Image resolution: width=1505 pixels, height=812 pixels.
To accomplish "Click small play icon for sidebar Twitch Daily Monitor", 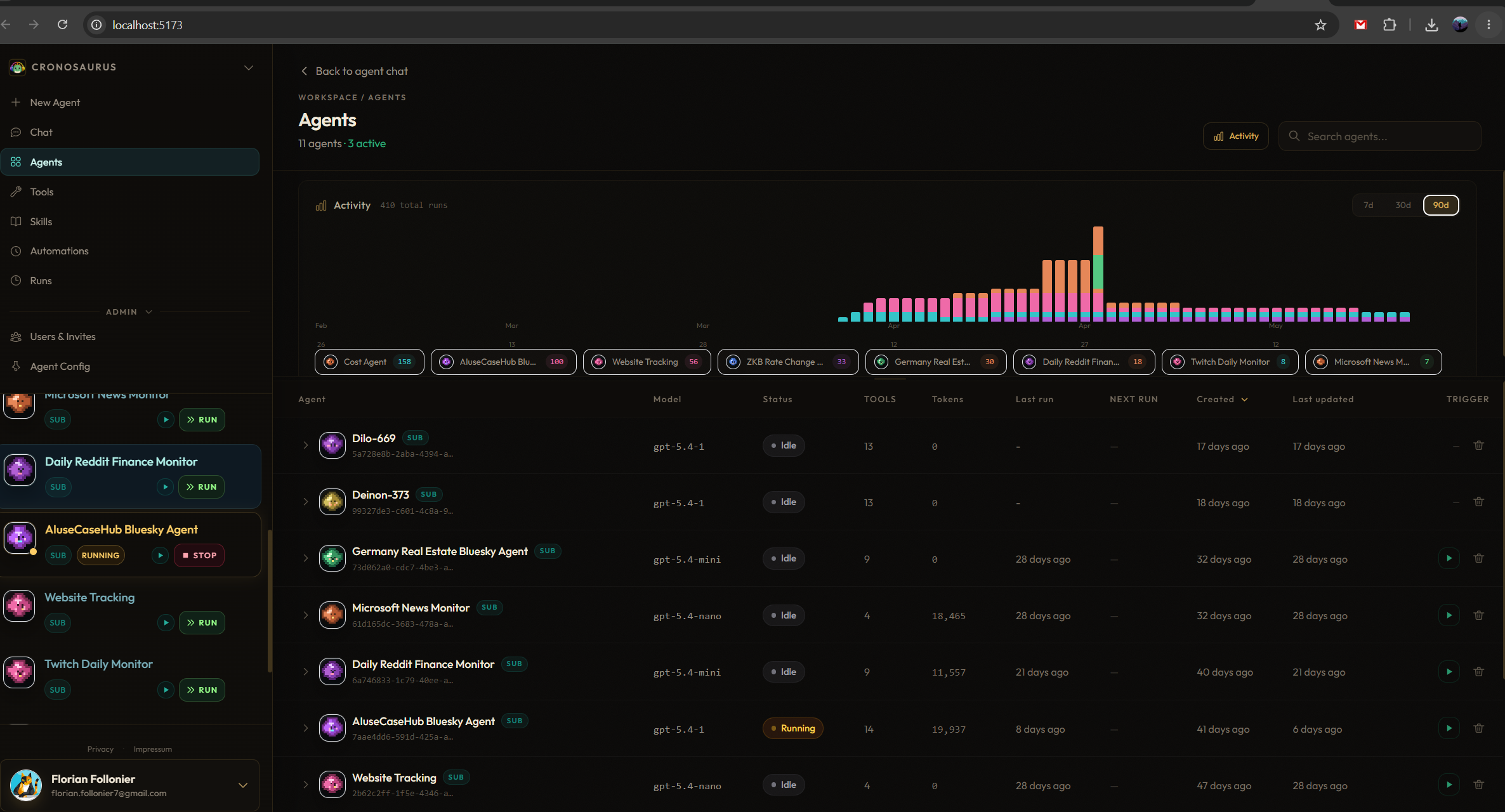I will pyautogui.click(x=166, y=690).
